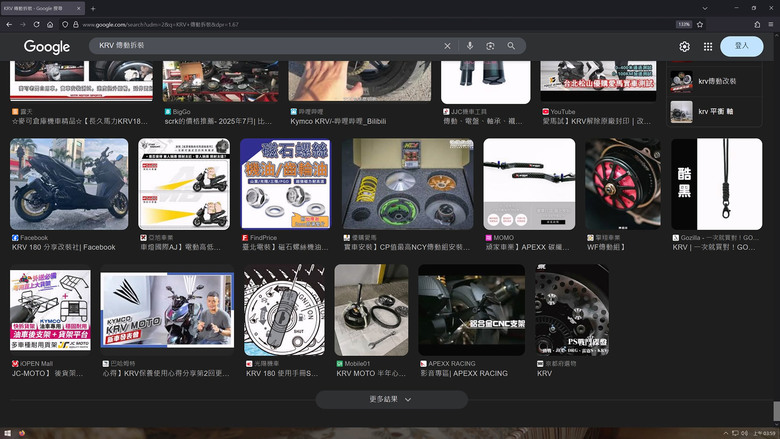Image resolution: width=780 pixels, height=439 pixels.
Task: Open magnetic oil screw thumbnail
Action: (286, 184)
